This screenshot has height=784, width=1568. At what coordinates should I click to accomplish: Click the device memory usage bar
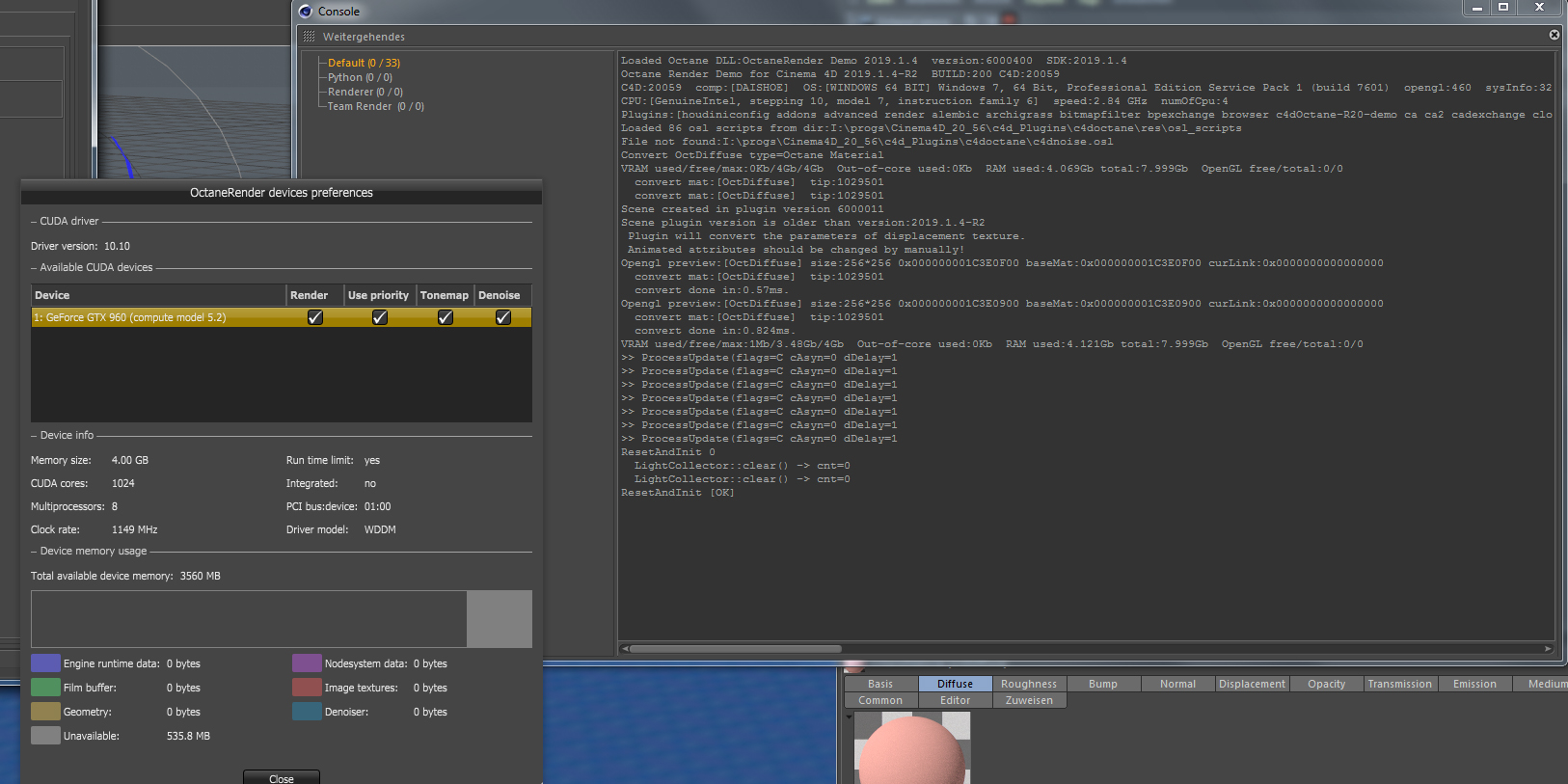click(282, 619)
